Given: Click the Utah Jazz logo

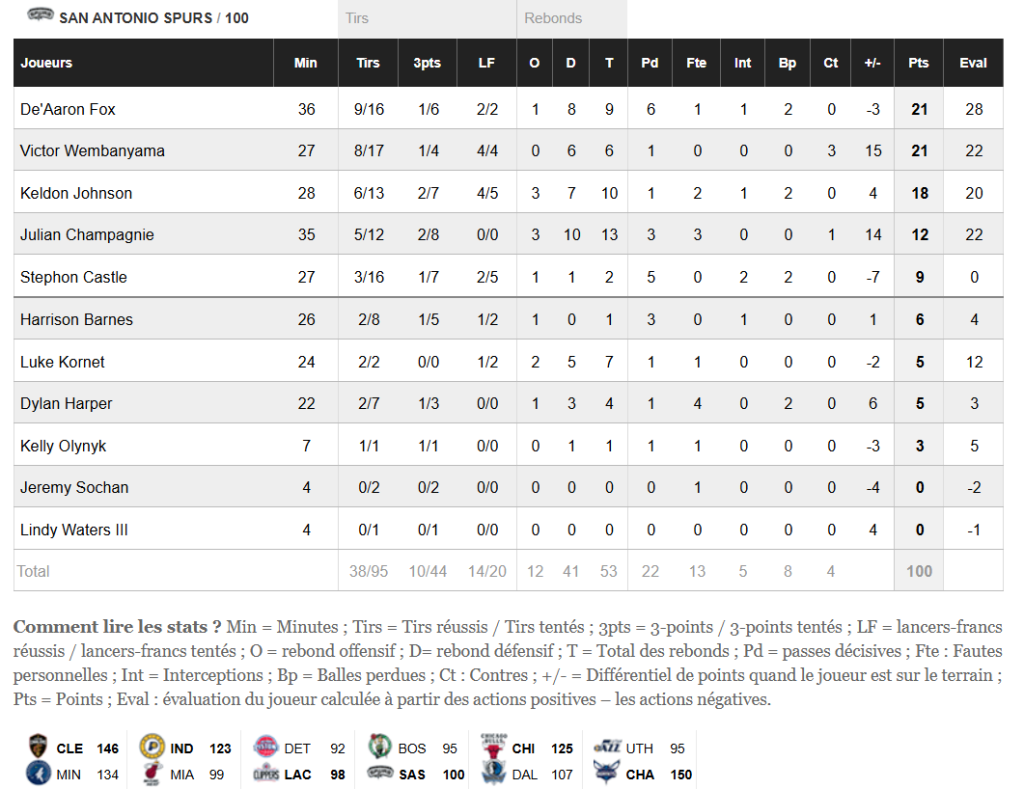Looking at the screenshot, I should [x=607, y=747].
